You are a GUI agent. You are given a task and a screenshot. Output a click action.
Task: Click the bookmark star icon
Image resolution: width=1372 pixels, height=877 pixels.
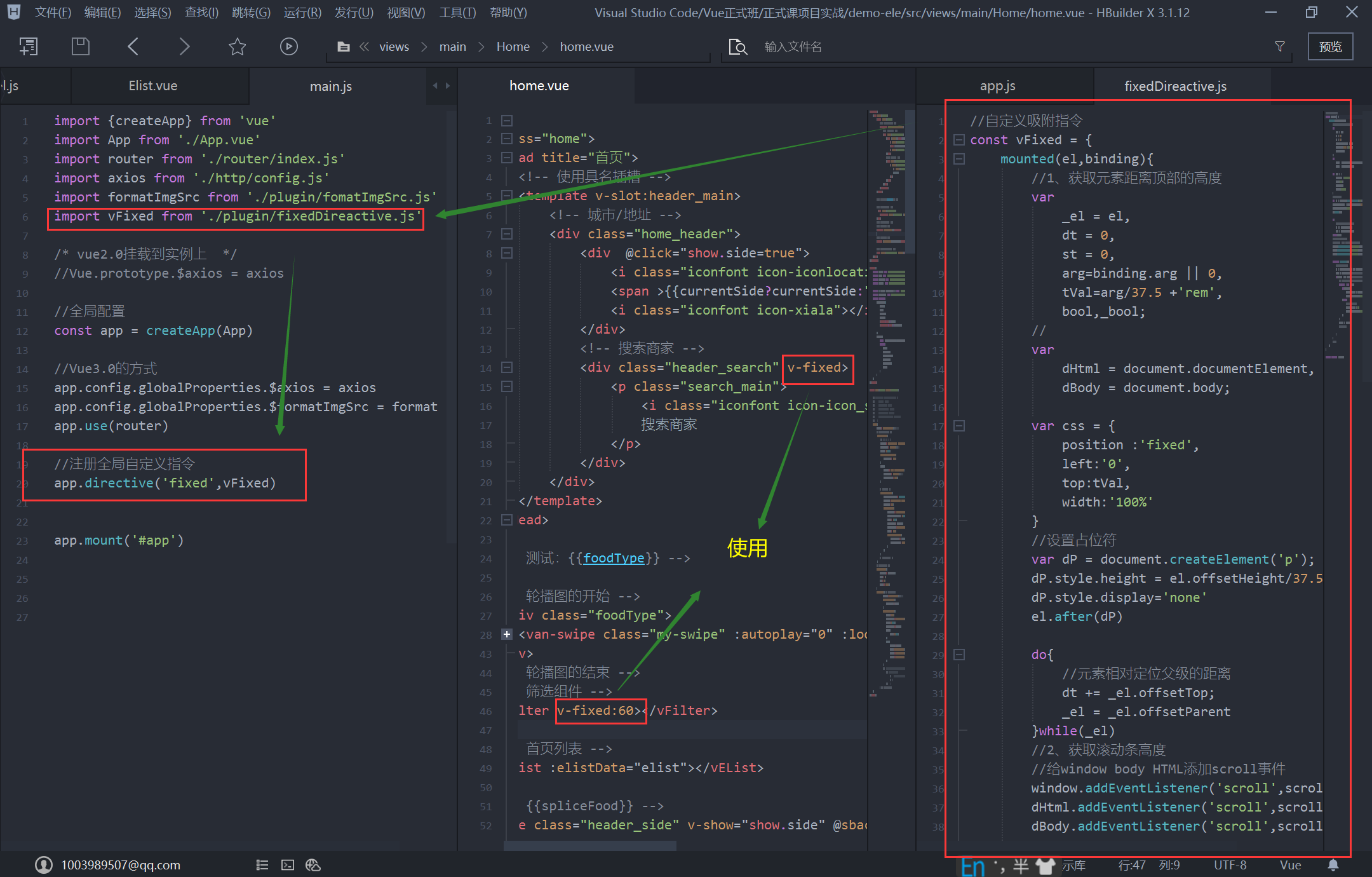(237, 46)
